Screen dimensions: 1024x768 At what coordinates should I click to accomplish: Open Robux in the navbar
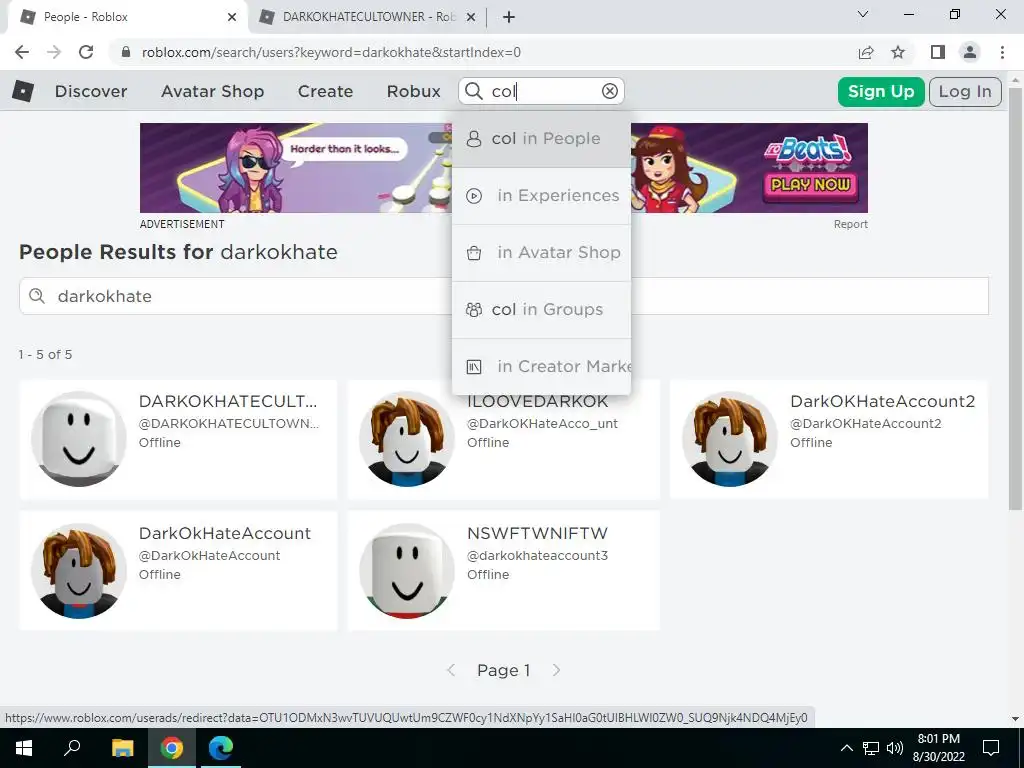pyautogui.click(x=413, y=91)
